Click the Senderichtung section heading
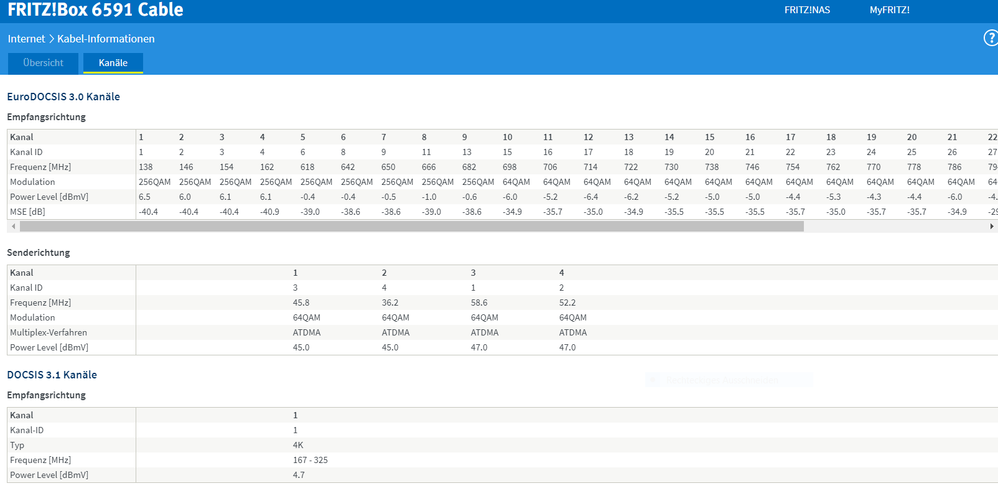The height and width of the screenshot is (498, 998). point(38,253)
